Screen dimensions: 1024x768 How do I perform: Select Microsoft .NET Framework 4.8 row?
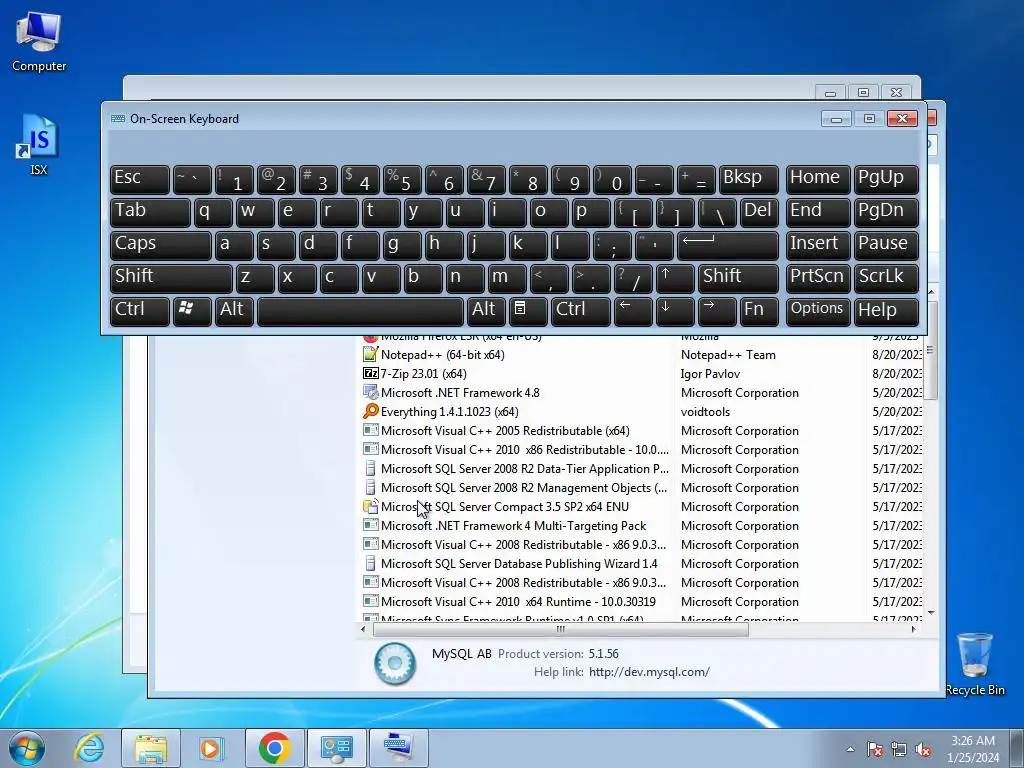click(641, 392)
